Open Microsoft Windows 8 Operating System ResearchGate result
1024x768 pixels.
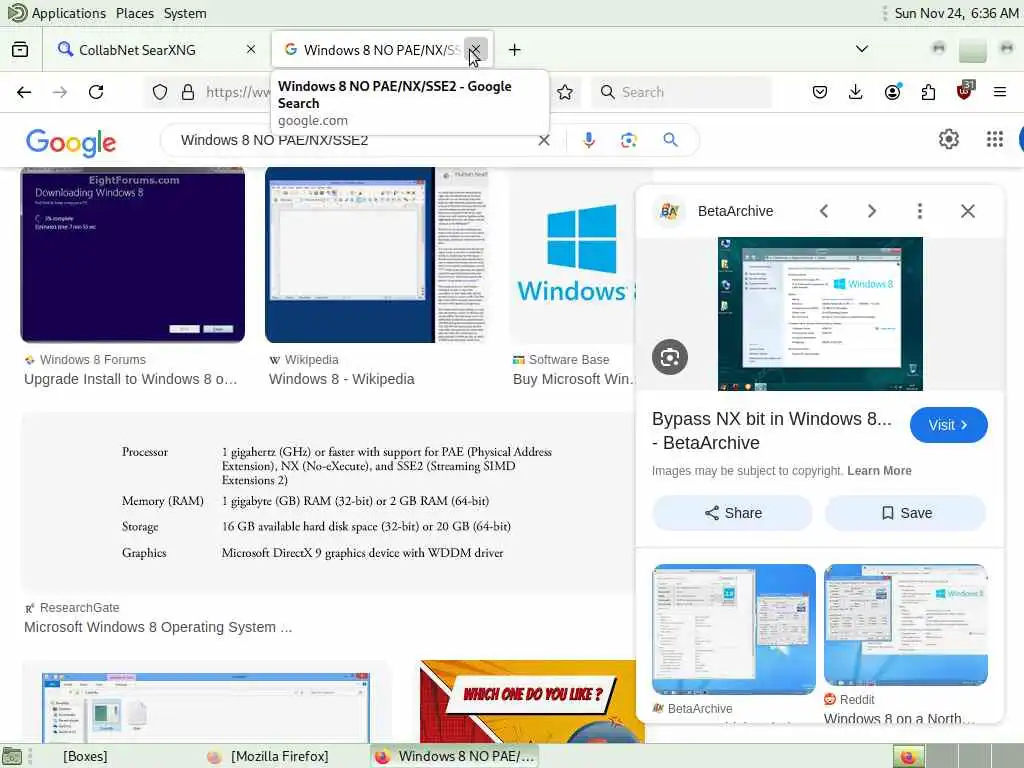158,627
